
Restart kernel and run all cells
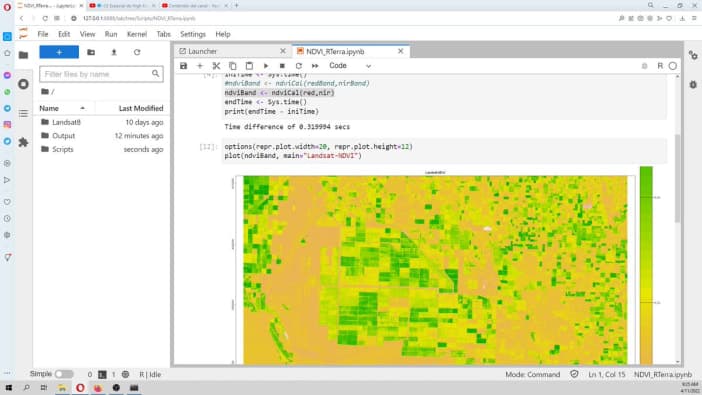click(x=315, y=66)
